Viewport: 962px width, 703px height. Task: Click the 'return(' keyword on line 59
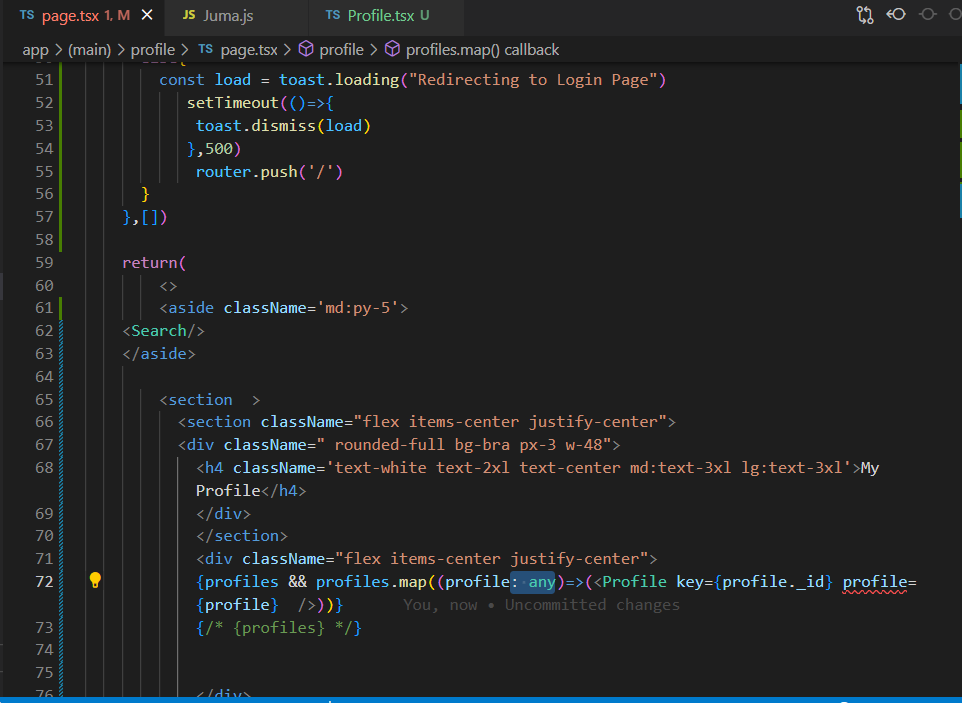154,263
